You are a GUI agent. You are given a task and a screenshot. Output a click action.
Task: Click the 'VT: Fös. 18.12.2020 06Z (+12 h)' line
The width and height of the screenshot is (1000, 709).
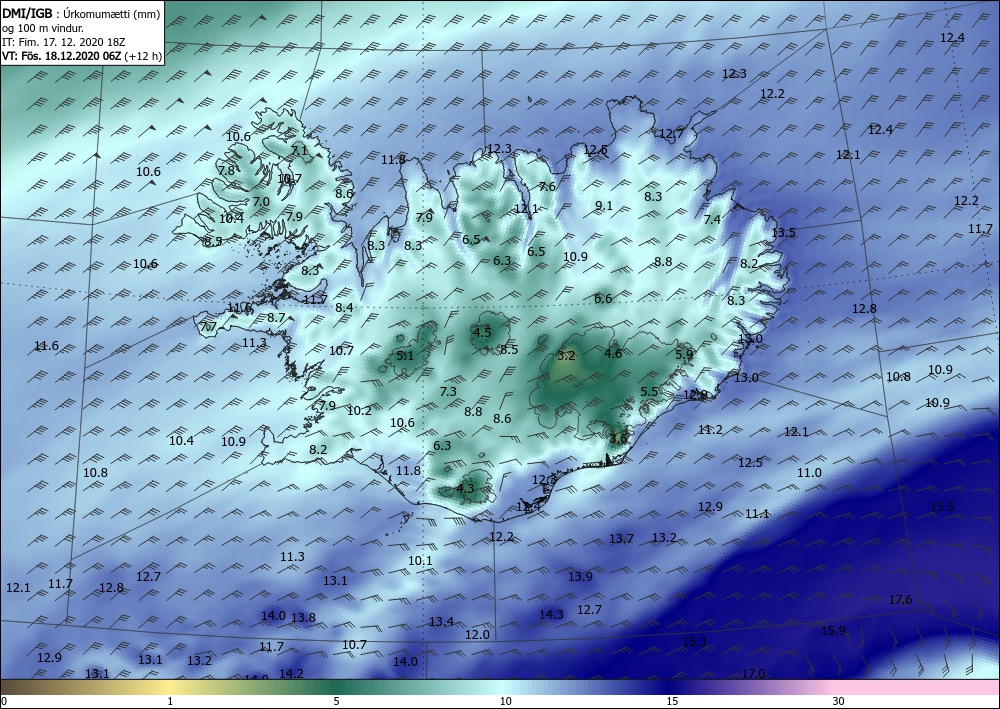(82, 55)
